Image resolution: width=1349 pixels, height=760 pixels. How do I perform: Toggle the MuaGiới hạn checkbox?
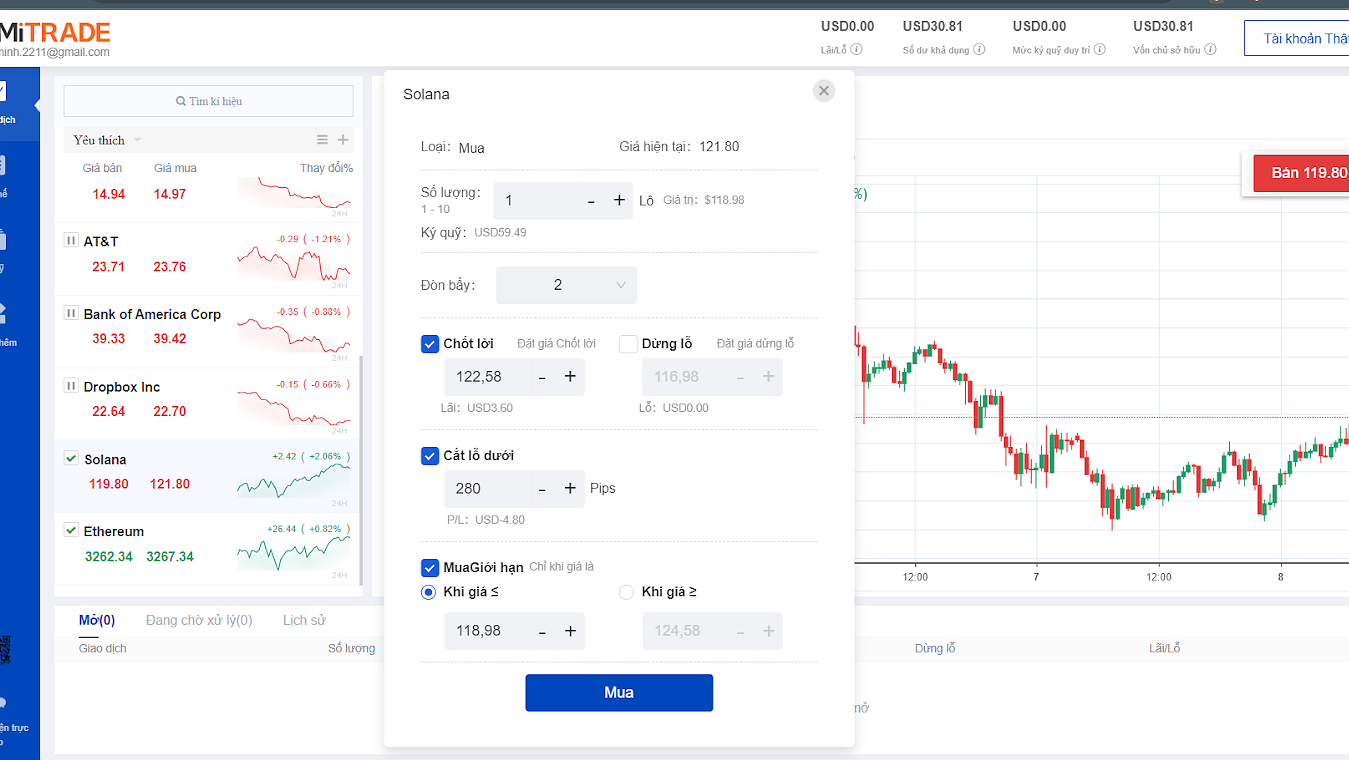430,567
